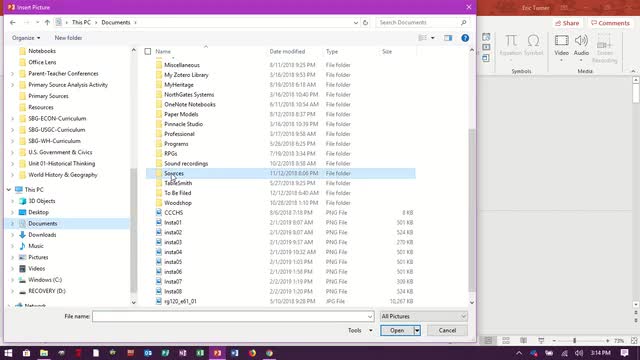Click Screen Recording in PowerPoint's ribbon
The height and width of the screenshot is (360, 640).
pyautogui.click(x=604, y=48)
